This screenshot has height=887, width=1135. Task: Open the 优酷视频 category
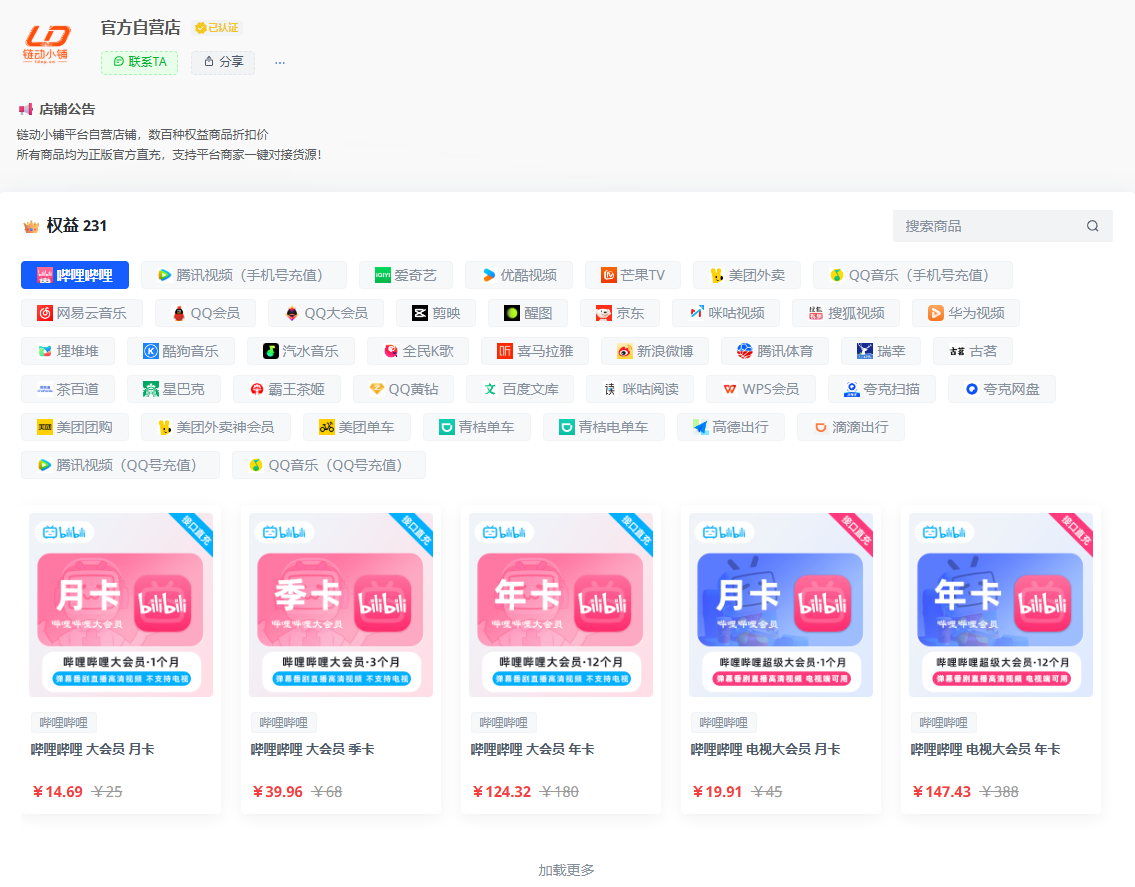point(519,275)
